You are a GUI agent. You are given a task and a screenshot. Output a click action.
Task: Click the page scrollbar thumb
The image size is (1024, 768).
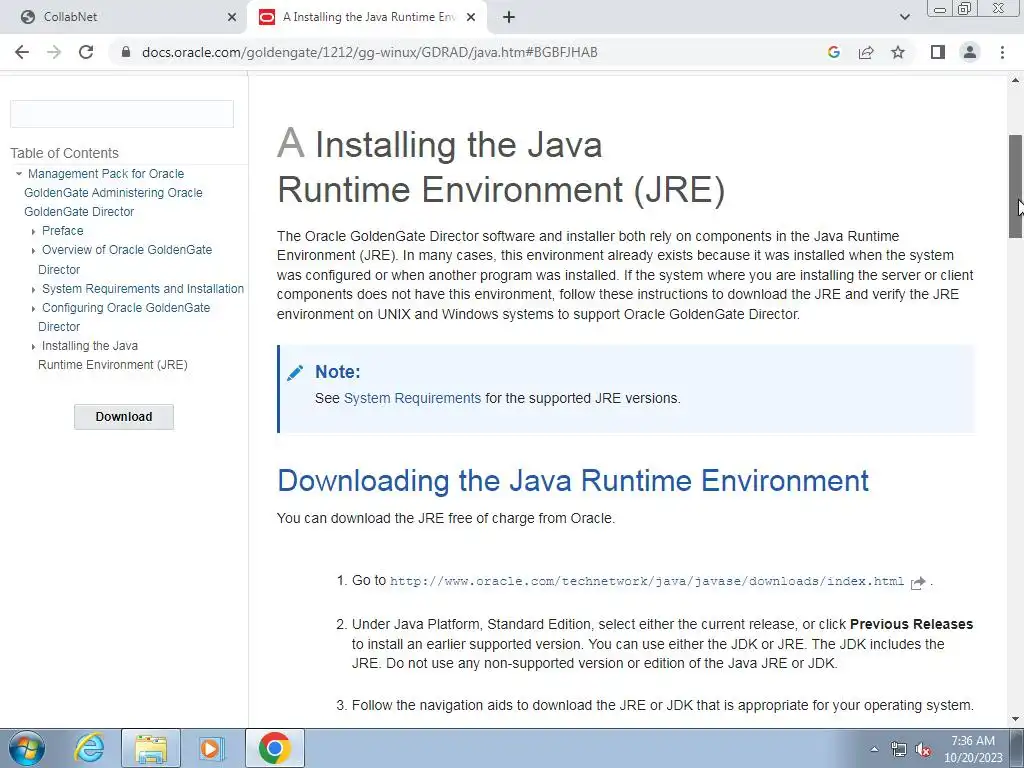pyautogui.click(x=1015, y=186)
